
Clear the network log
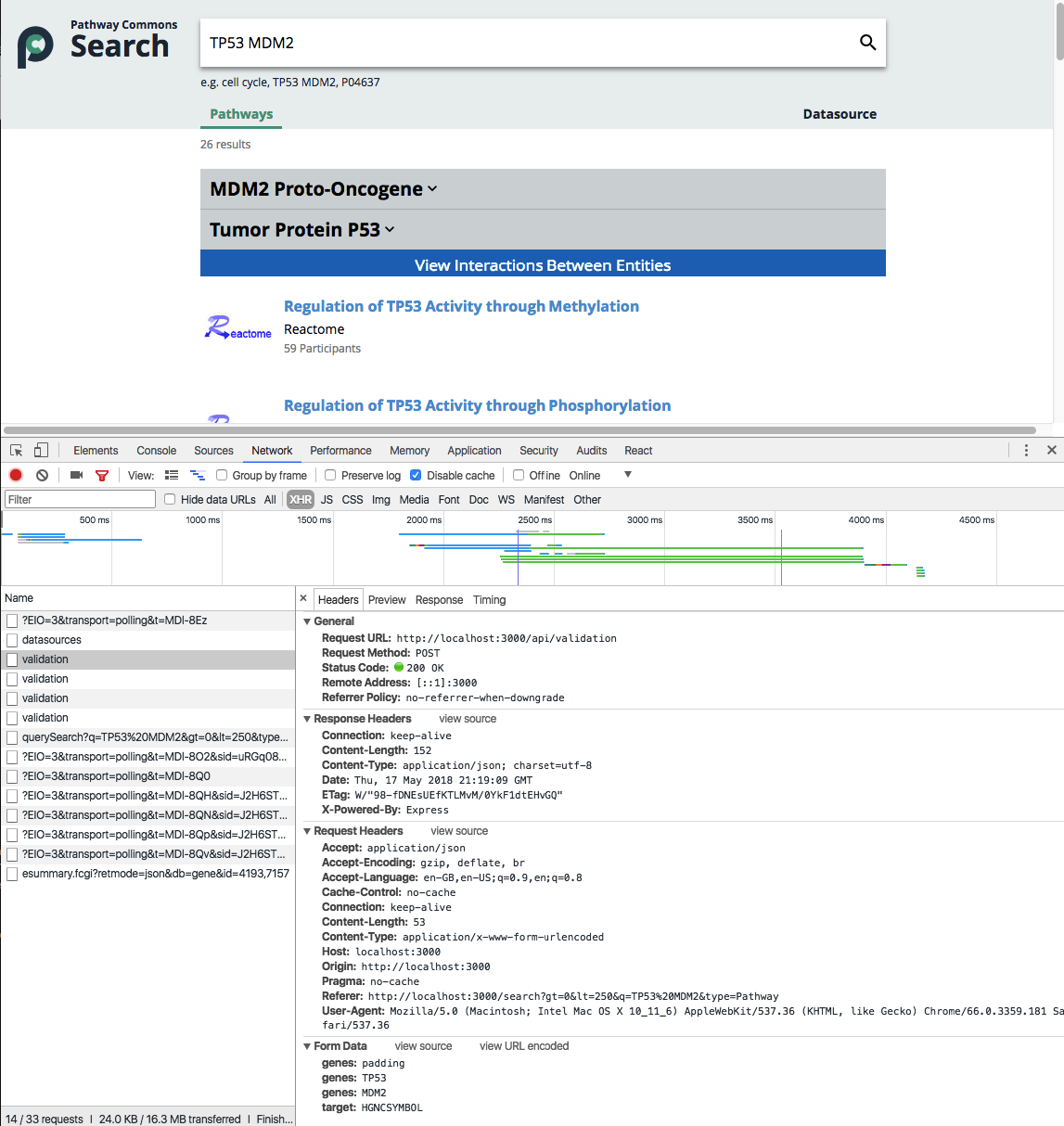click(x=42, y=475)
